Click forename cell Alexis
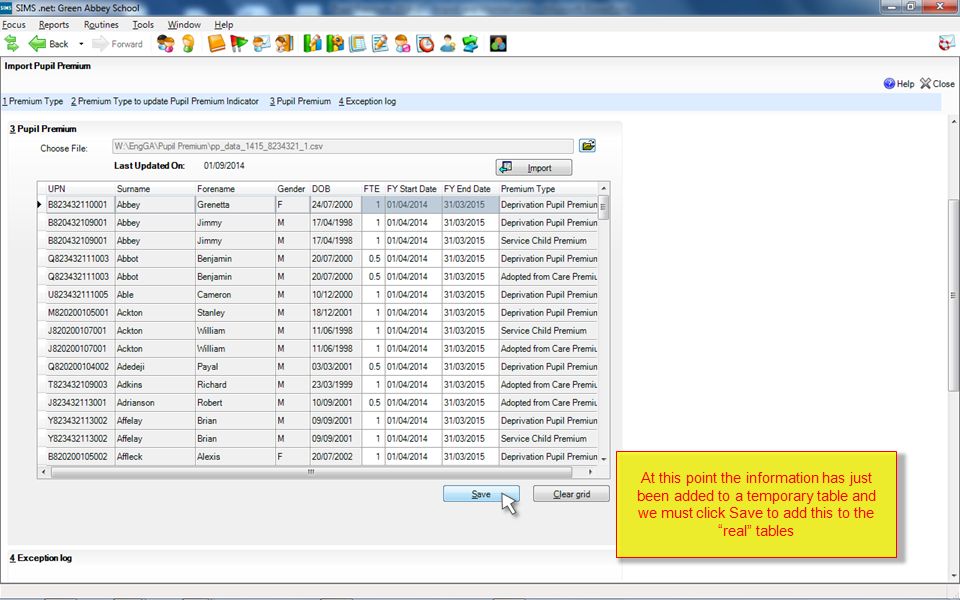This screenshot has height=600, width=960. tap(235, 456)
